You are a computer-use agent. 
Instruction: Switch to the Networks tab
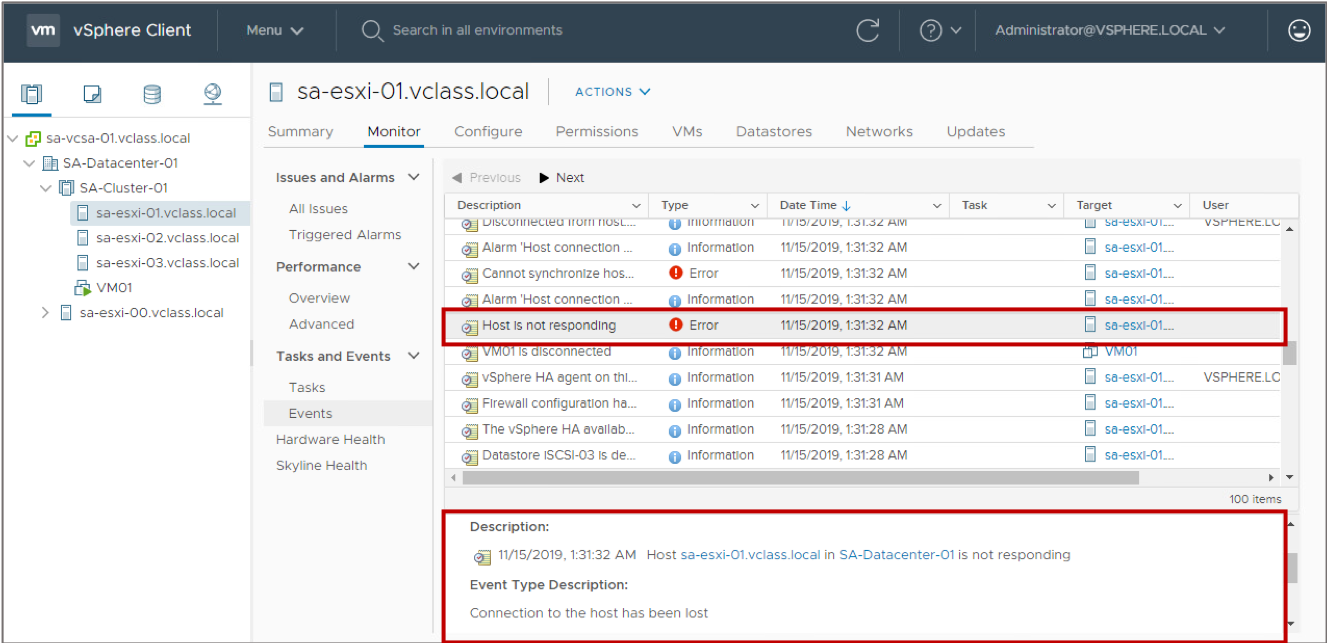pyautogui.click(x=879, y=132)
